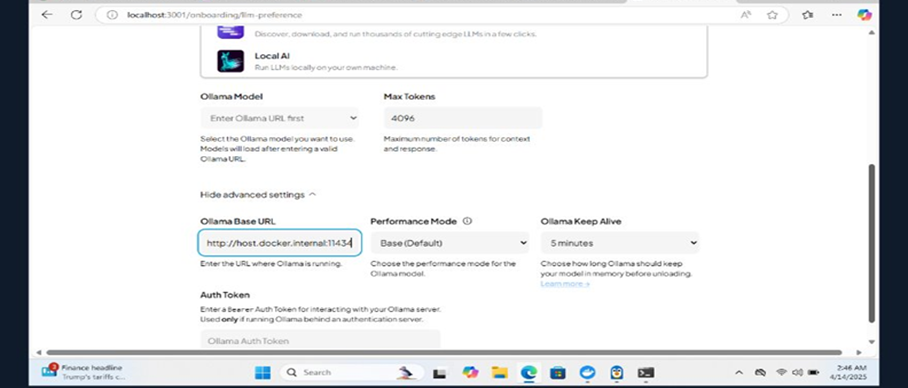Click the 'Ollama Keep Alive' label
This screenshot has height=388, width=908.
point(581,221)
